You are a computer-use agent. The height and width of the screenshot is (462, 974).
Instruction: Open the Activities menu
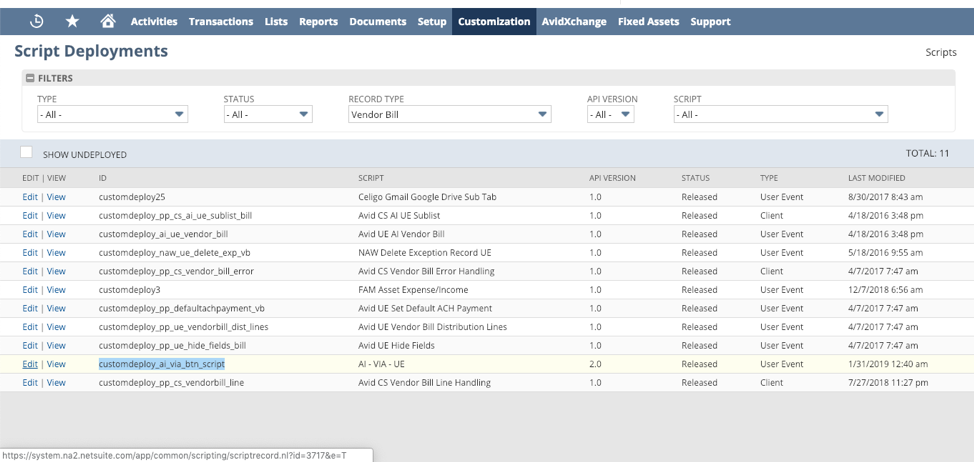click(x=154, y=21)
